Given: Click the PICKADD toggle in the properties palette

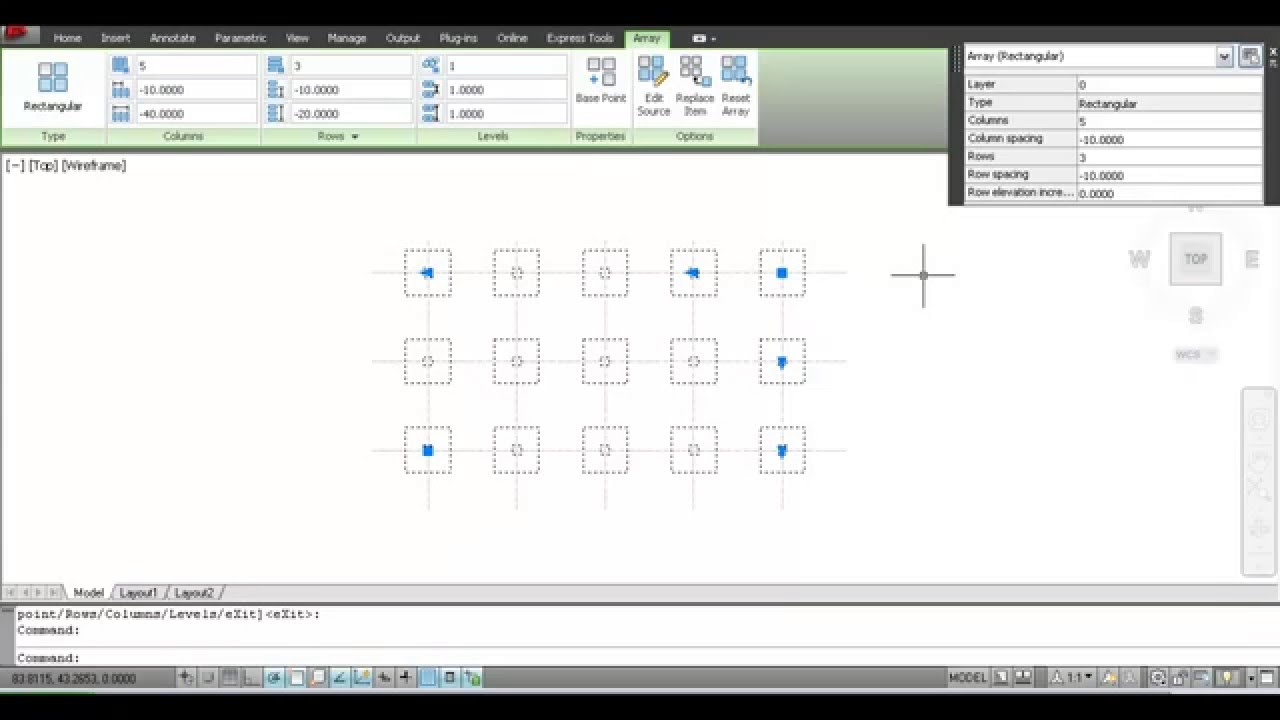Looking at the screenshot, I should (1250, 57).
